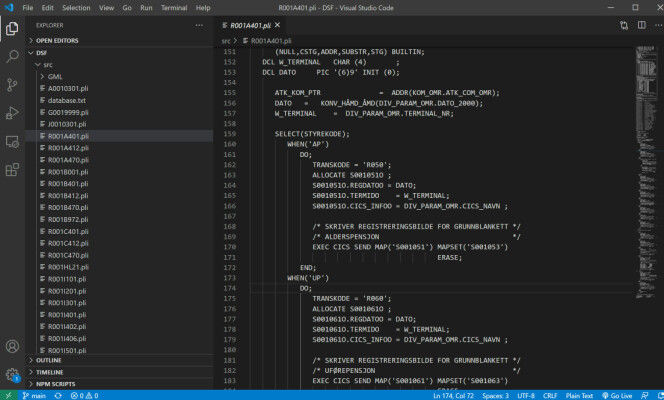The width and height of the screenshot is (664, 400).
Task: Open R001B001.pli in the explorer
Action: [119, 172]
